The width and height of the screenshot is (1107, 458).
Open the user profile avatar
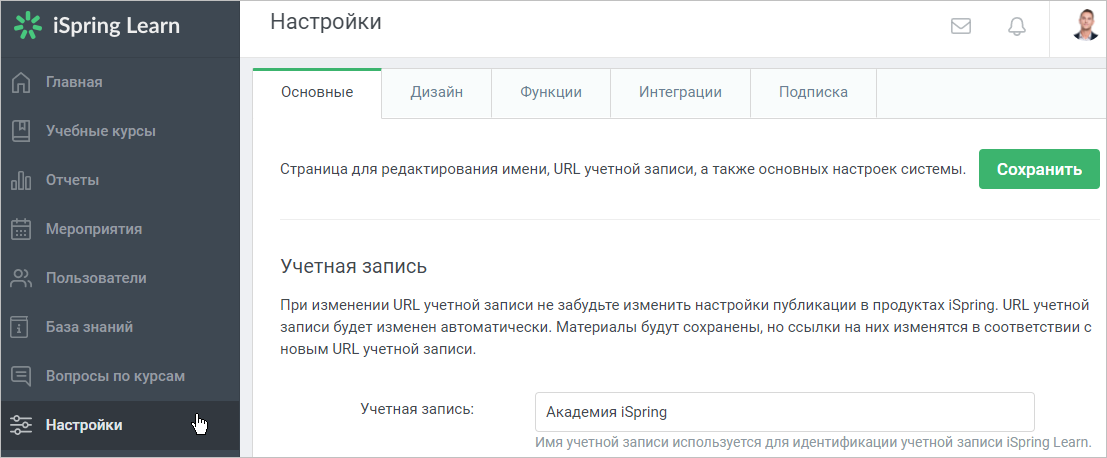coord(1085,25)
